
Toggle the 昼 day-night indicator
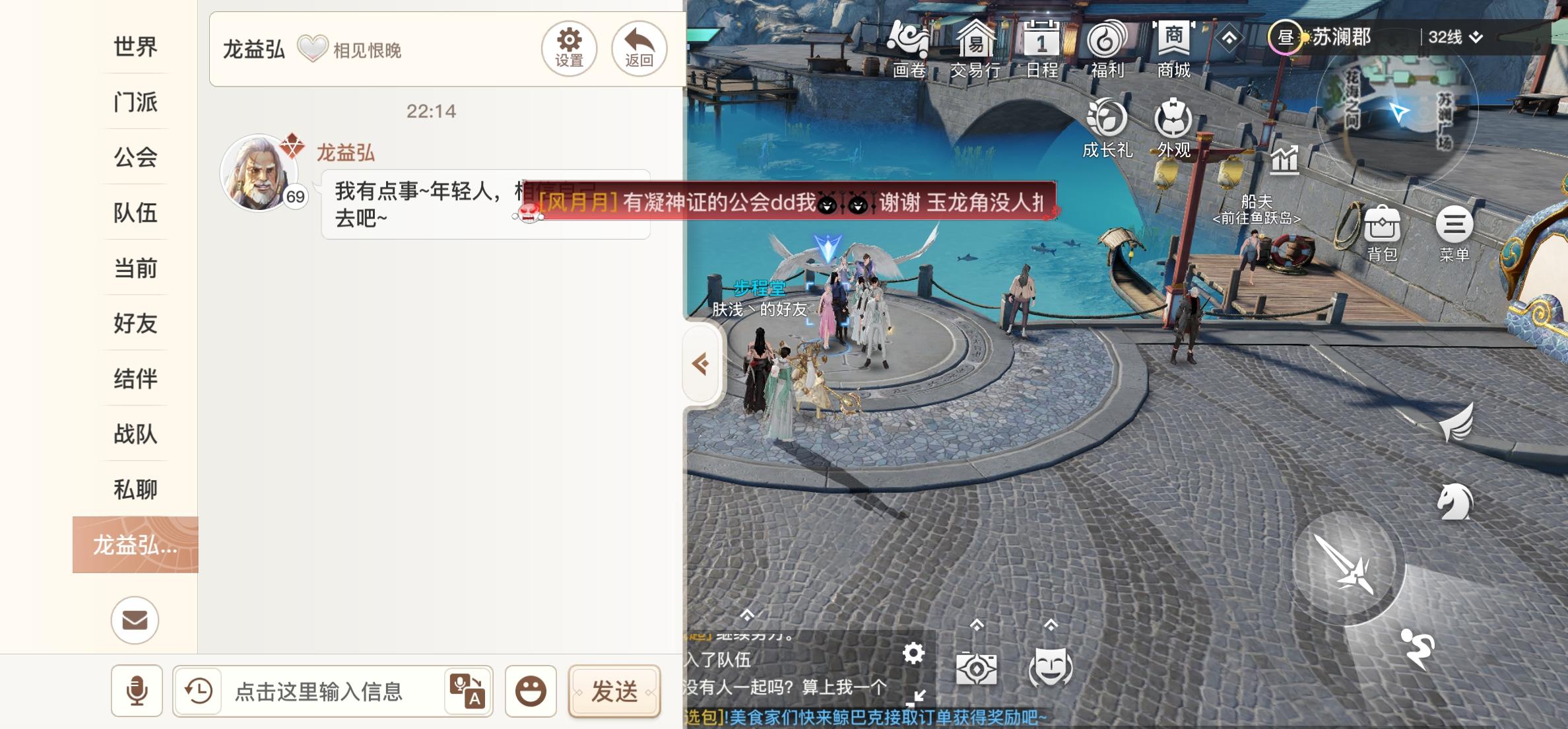pos(1285,37)
